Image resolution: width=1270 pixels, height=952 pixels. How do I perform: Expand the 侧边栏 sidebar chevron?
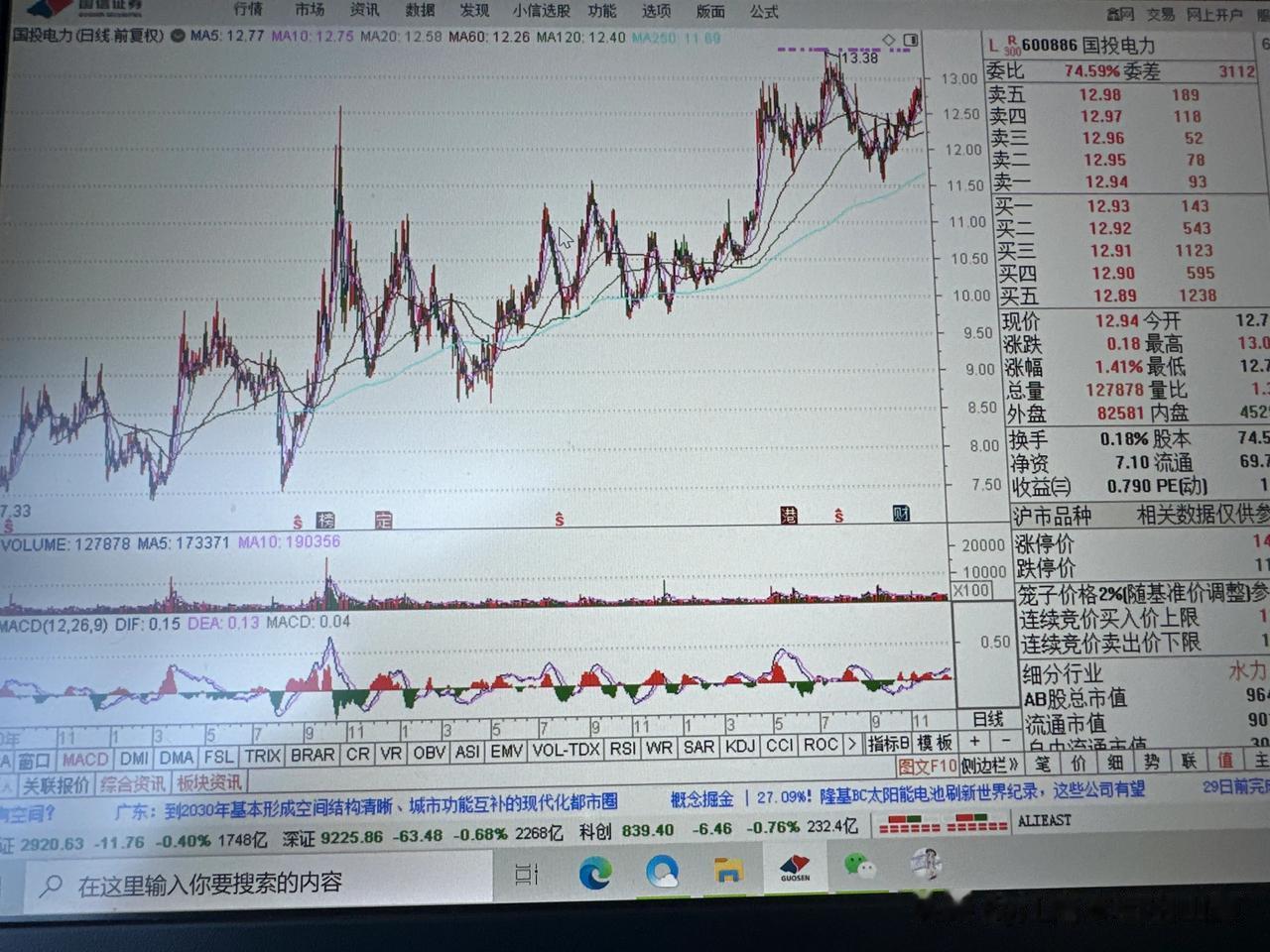(x=990, y=765)
